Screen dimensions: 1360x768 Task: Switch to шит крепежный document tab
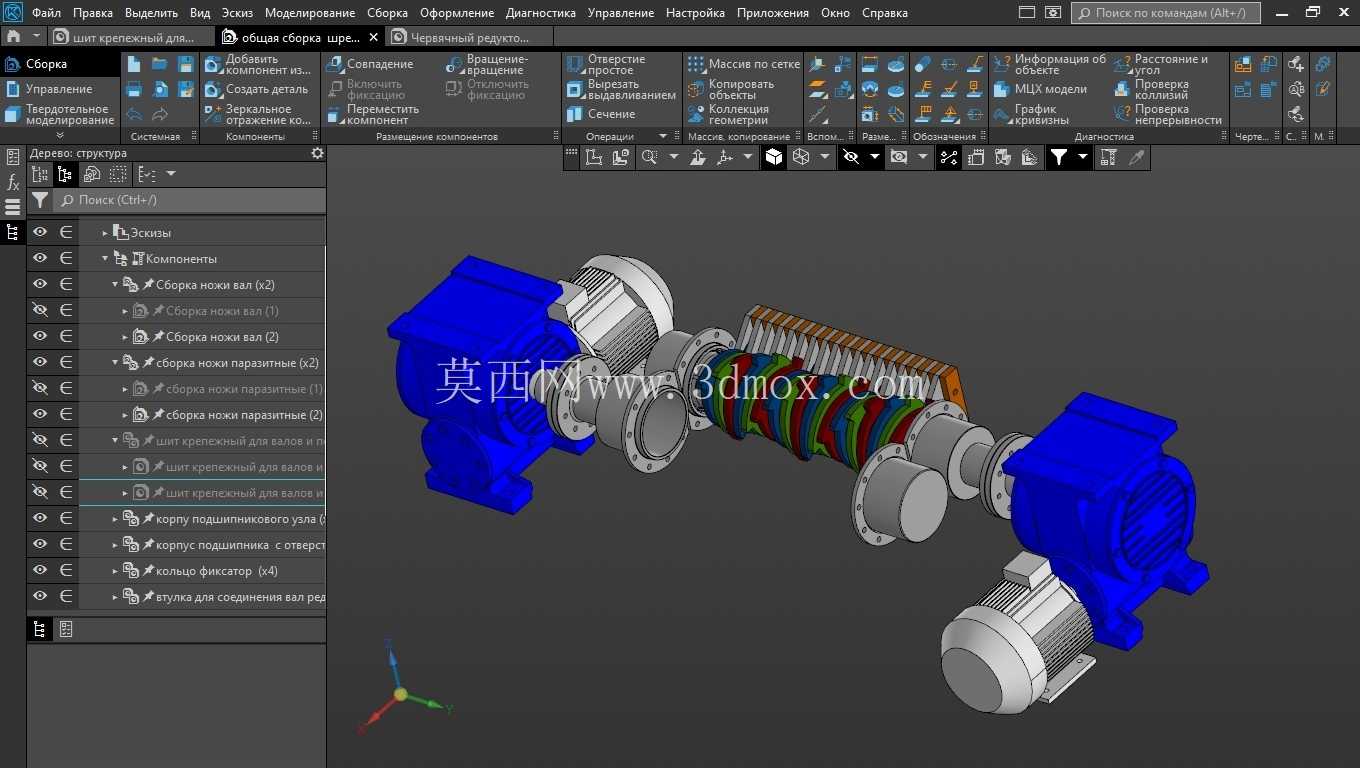click(x=130, y=37)
